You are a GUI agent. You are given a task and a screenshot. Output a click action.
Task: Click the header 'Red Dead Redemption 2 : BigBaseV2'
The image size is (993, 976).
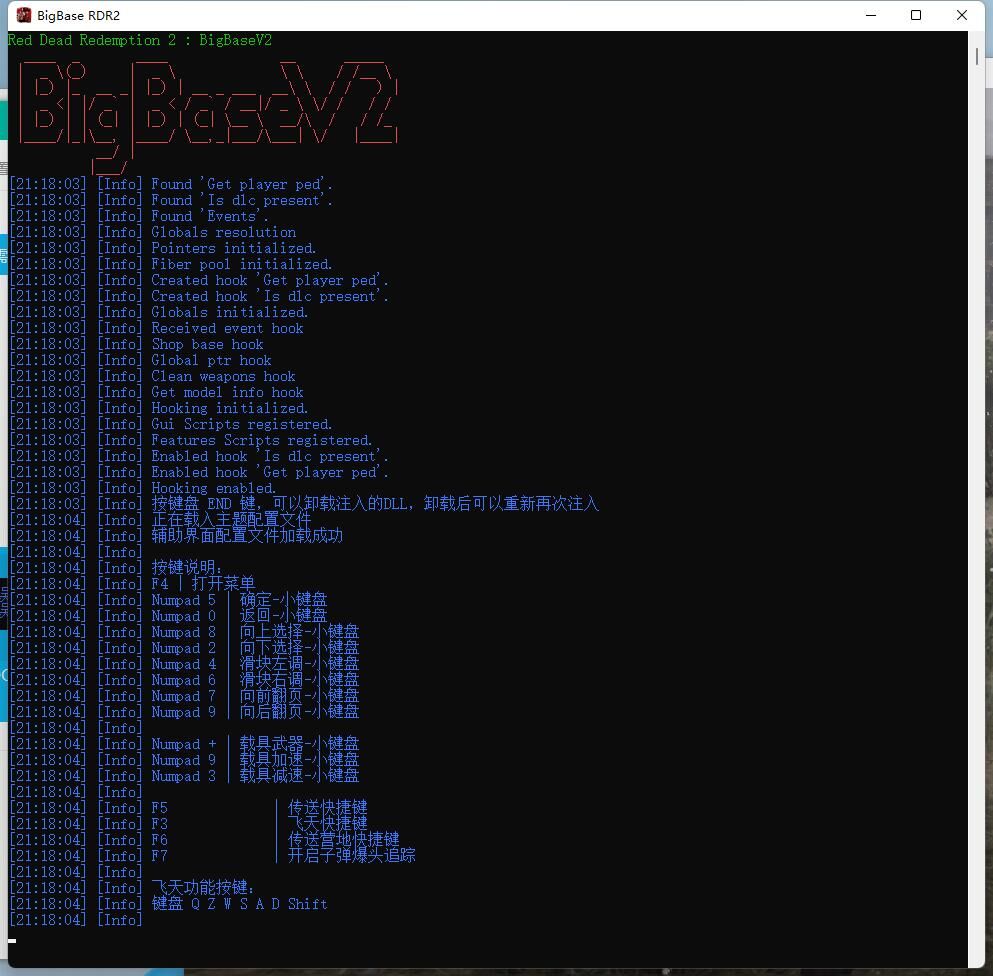tap(140, 40)
